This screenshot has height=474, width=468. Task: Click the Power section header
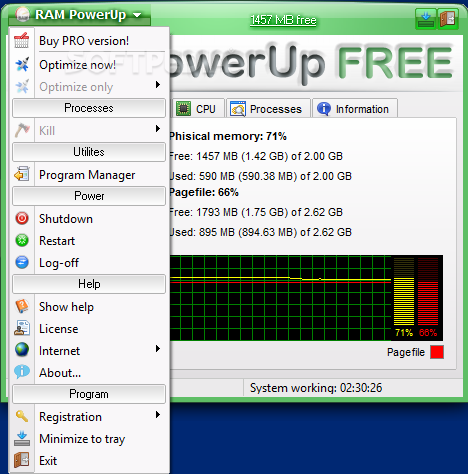(x=89, y=196)
